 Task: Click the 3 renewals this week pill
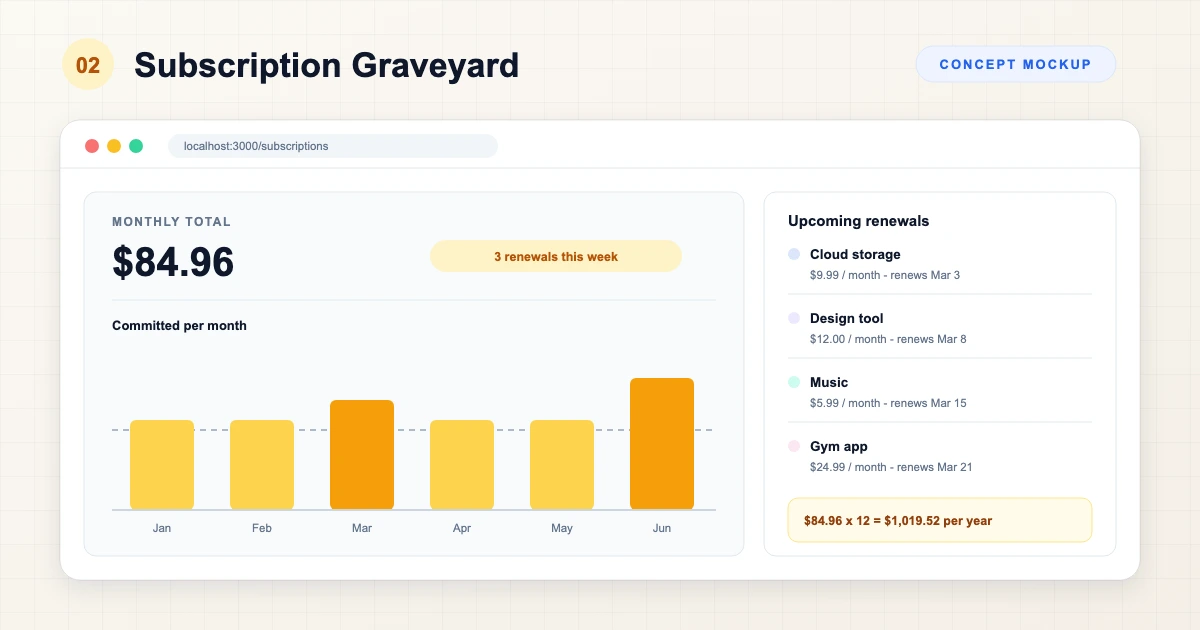[x=556, y=256]
